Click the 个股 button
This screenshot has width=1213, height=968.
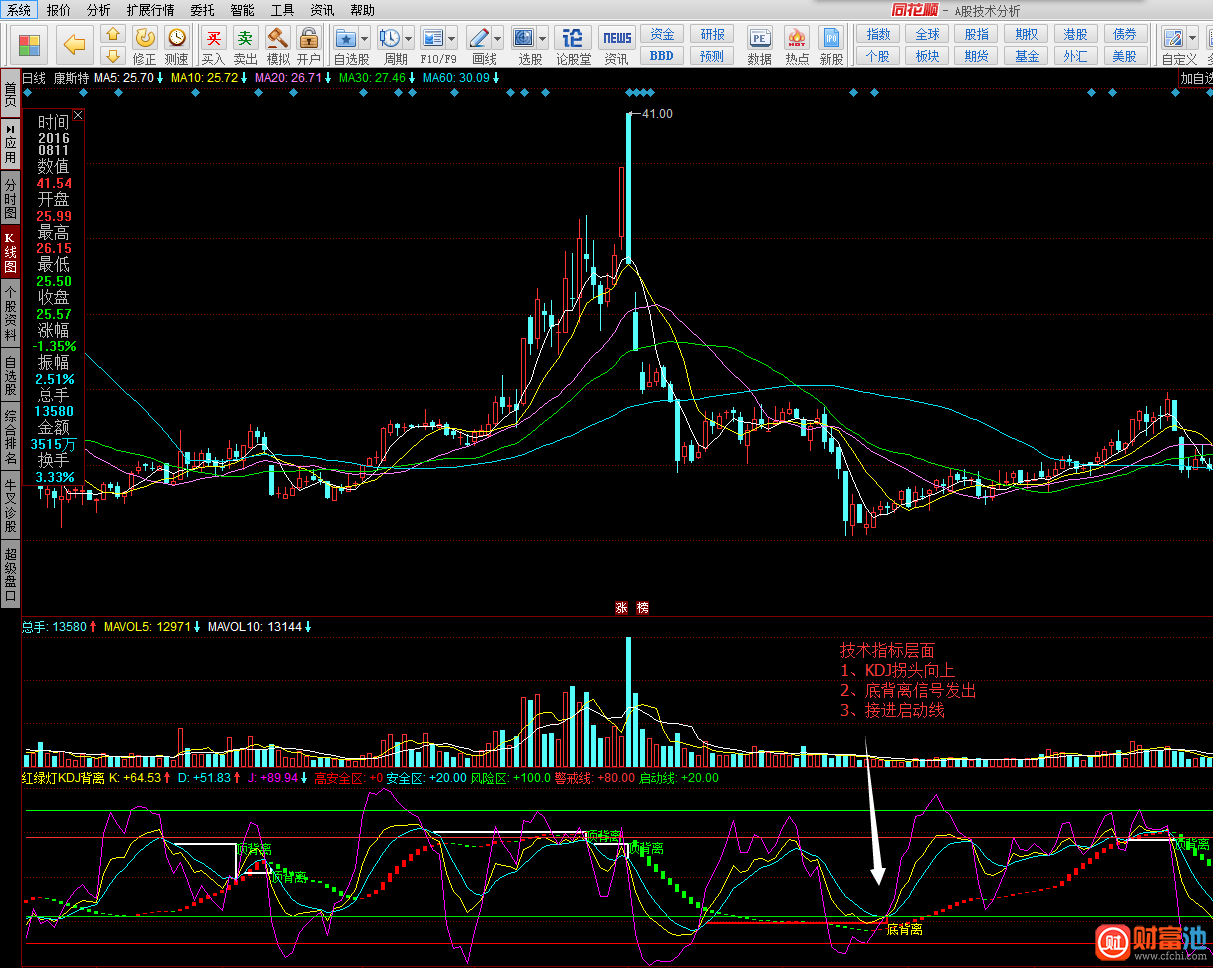[x=878, y=56]
